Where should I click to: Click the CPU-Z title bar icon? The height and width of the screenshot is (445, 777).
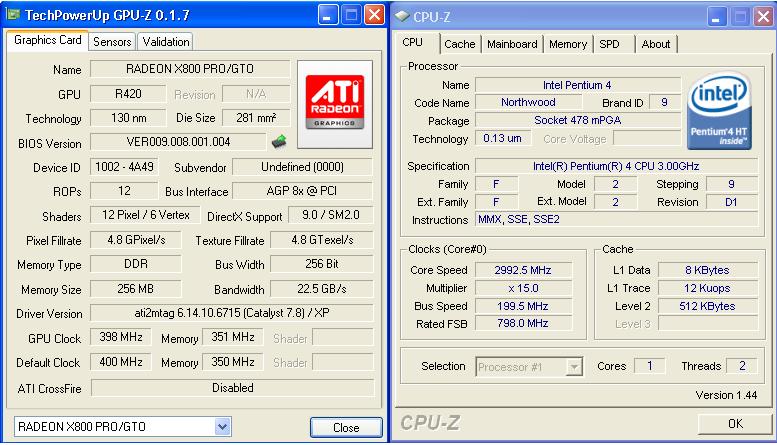(x=400, y=15)
